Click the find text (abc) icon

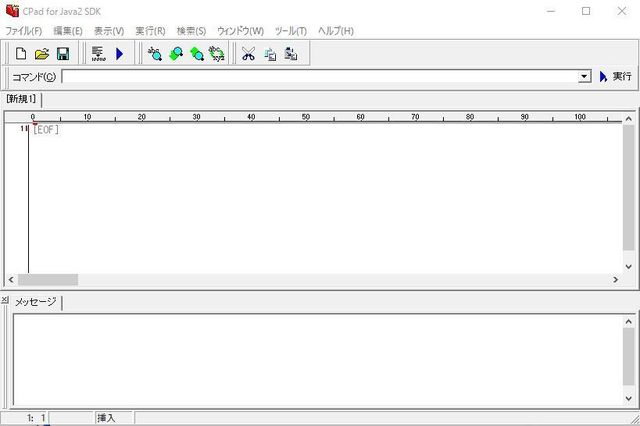click(155, 53)
